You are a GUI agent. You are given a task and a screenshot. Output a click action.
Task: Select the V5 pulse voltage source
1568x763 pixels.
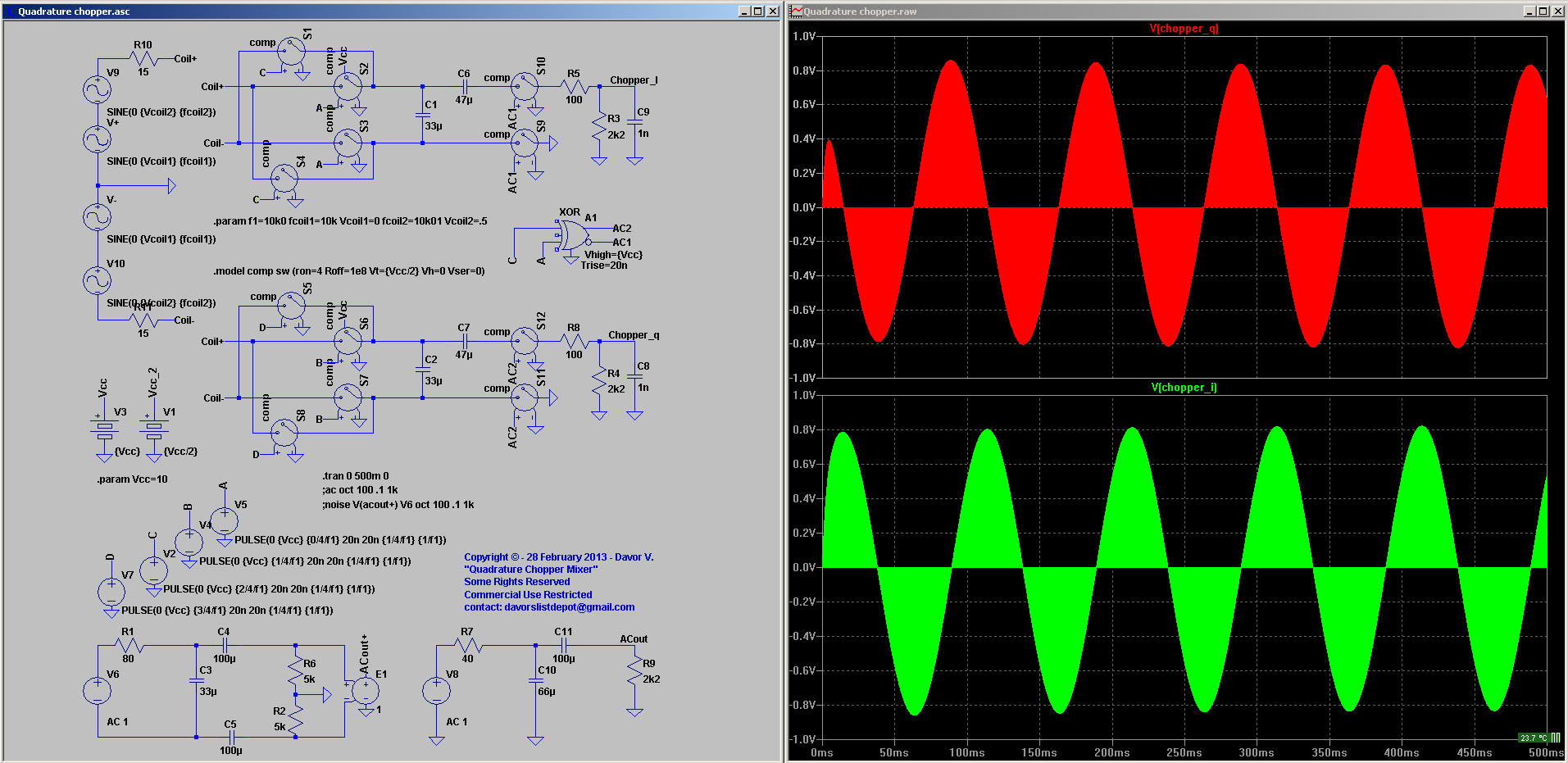coord(224,520)
